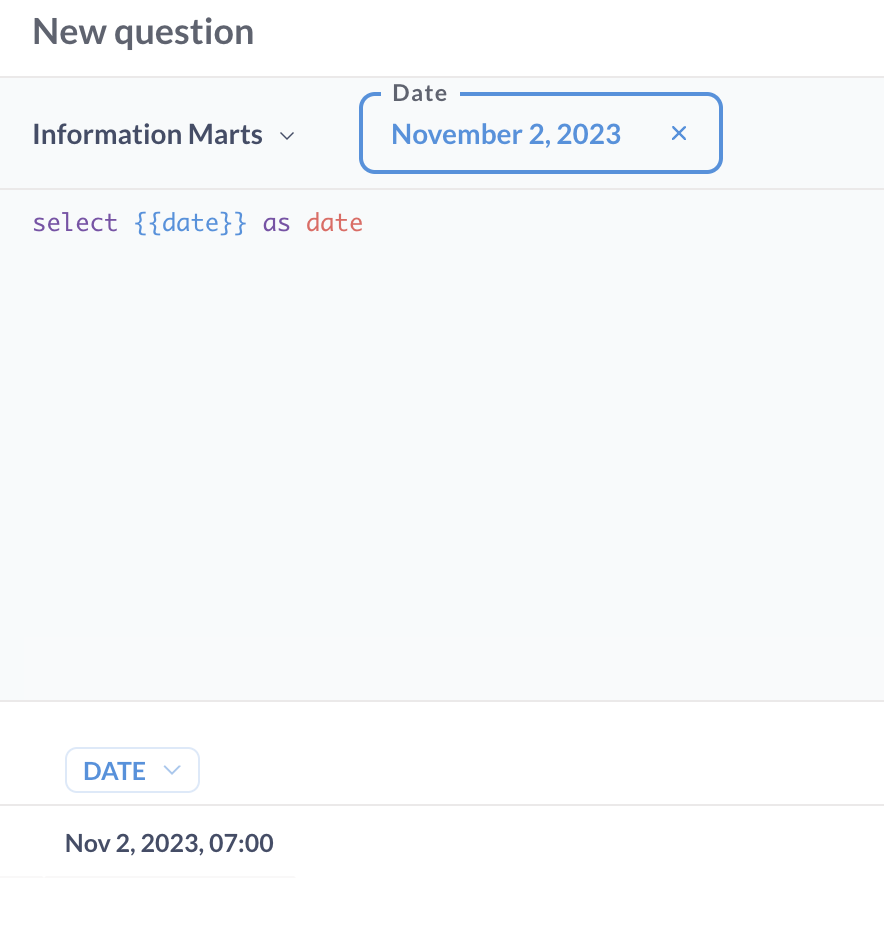Click the New question heading
Viewport: 884px width, 932px height.
point(143,31)
